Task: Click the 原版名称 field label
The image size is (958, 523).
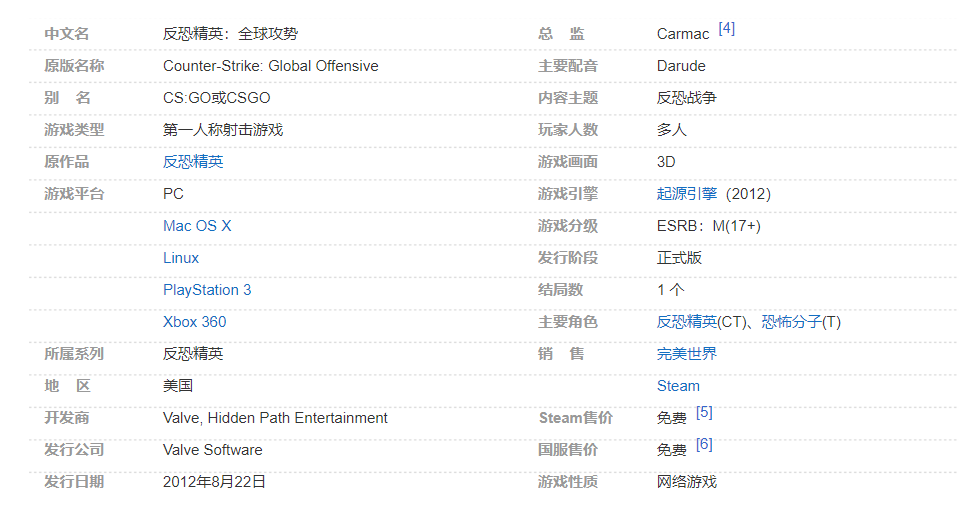Action: click(x=74, y=66)
